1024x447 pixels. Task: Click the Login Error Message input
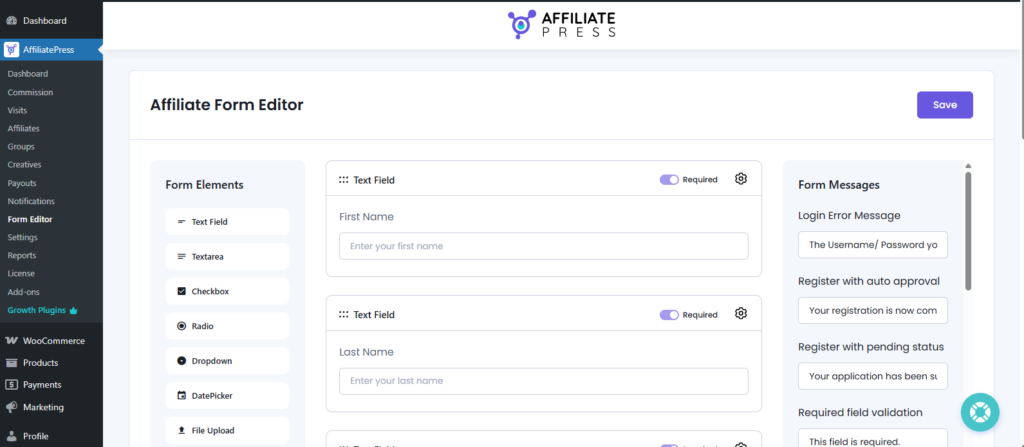click(872, 245)
